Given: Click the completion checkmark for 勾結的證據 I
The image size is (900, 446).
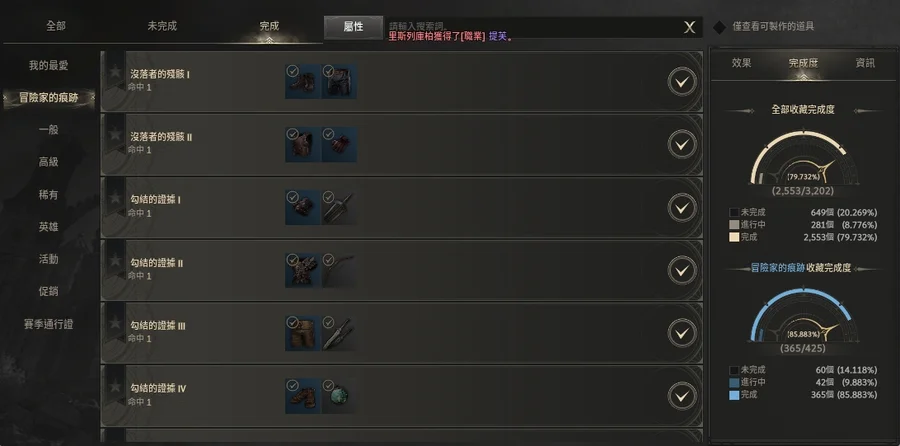Looking at the screenshot, I should click(682, 207).
